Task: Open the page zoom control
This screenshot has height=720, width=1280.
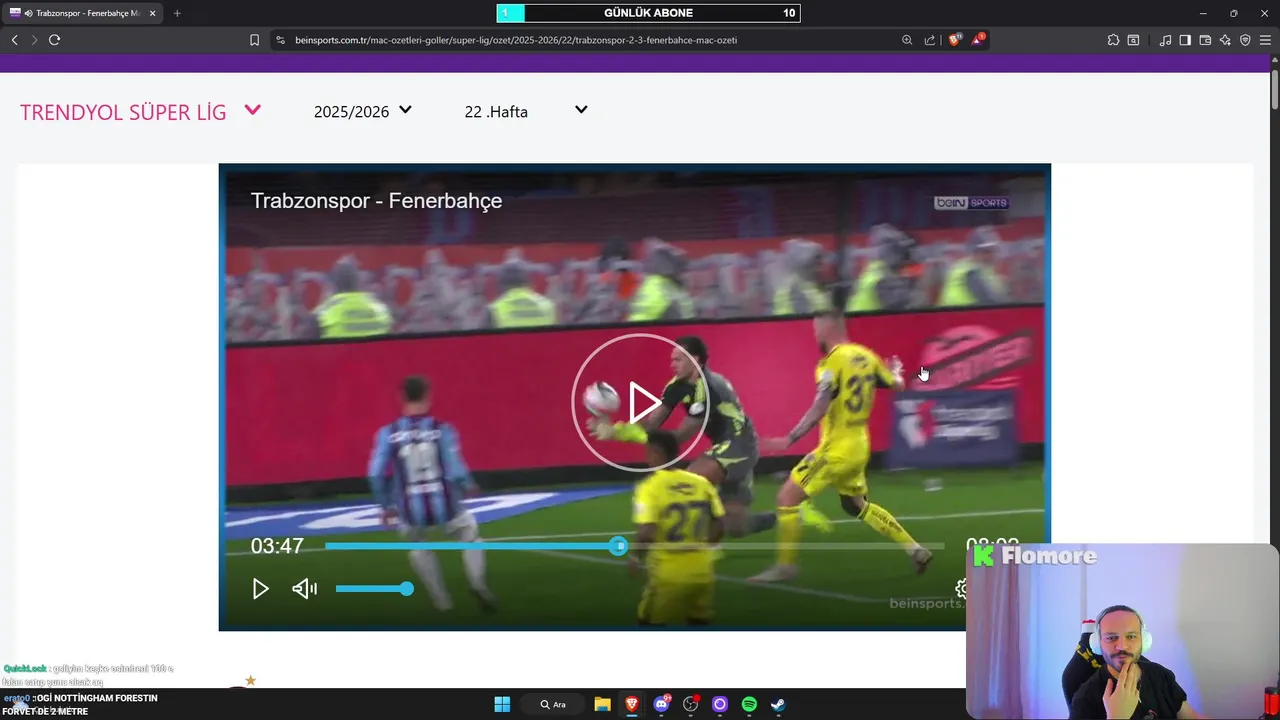Action: (x=907, y=40)
